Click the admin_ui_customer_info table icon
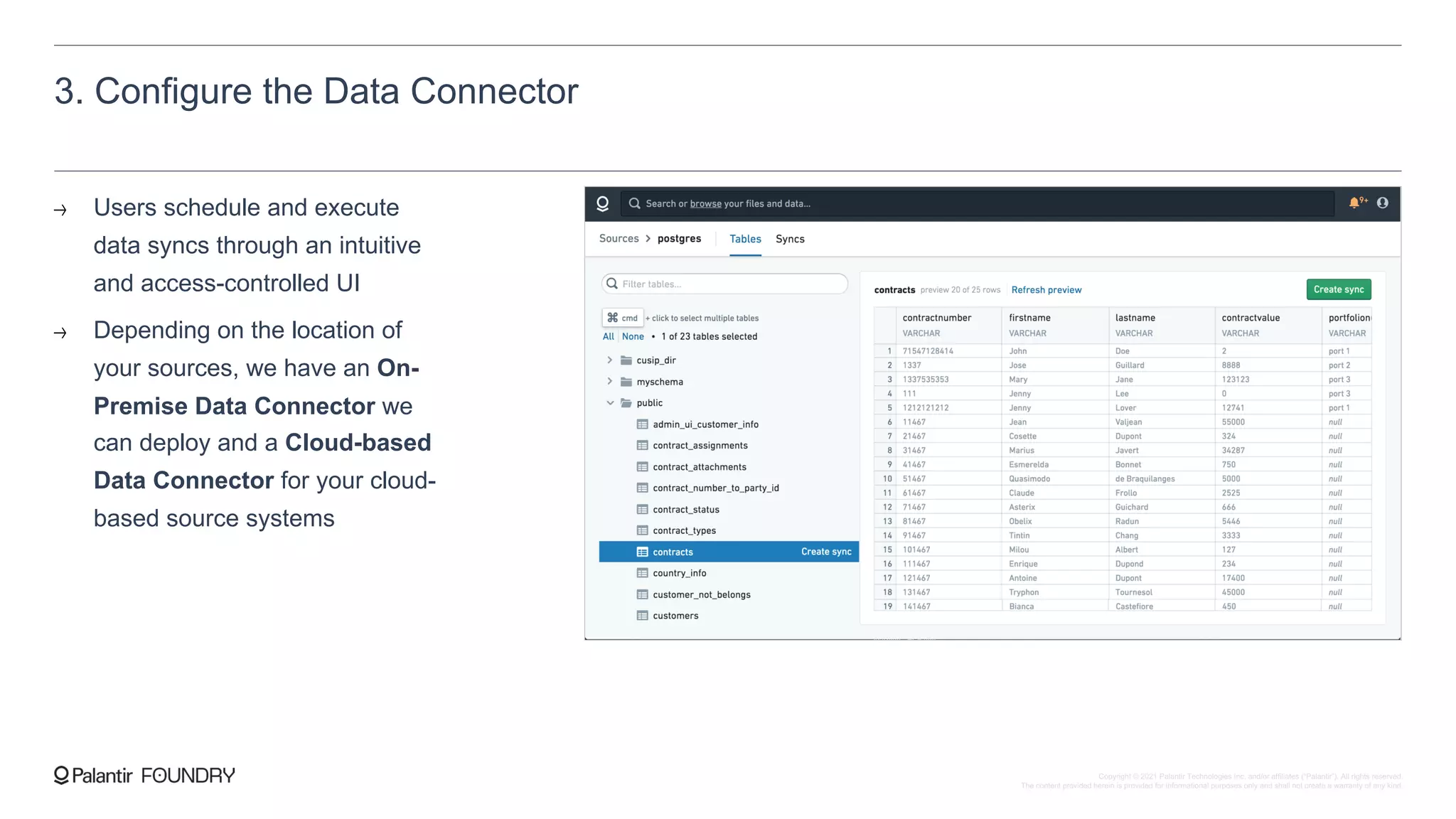This screenshot has width=1456, height=819. (x=642, y=424)
